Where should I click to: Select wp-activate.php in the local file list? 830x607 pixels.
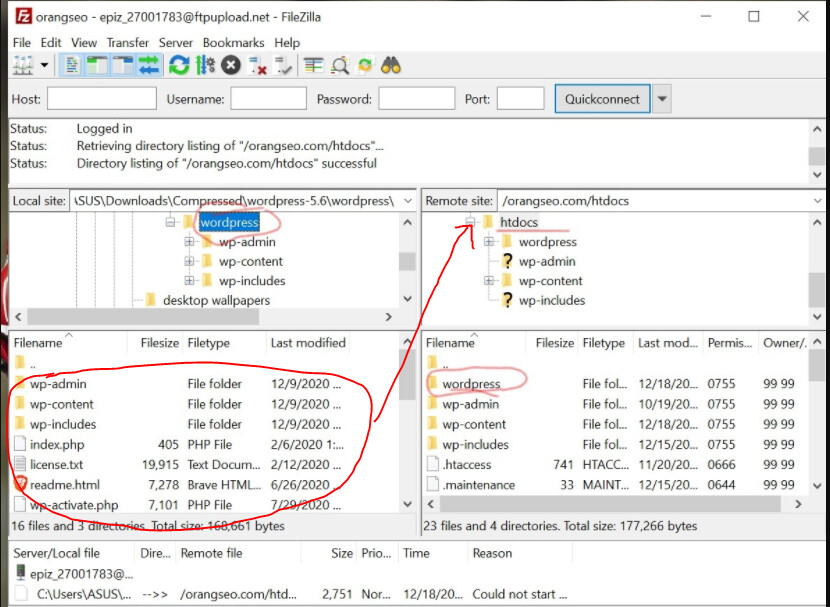tap(74, 505)
